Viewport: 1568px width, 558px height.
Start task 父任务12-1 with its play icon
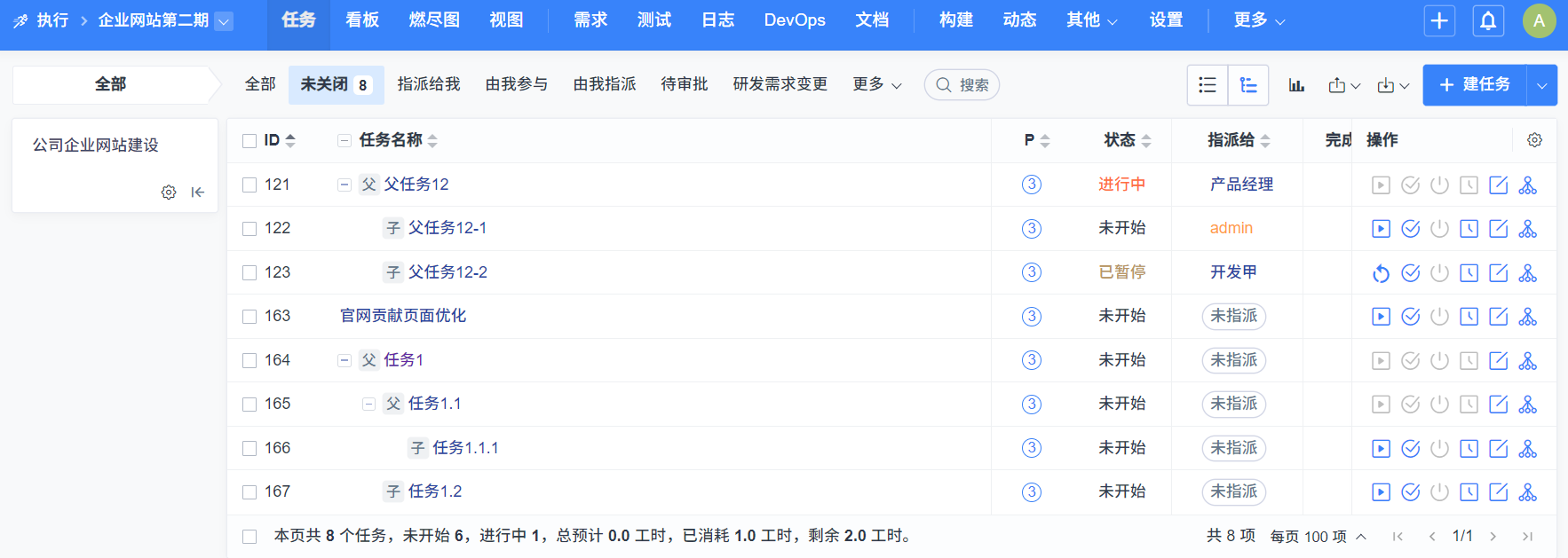1381,229
